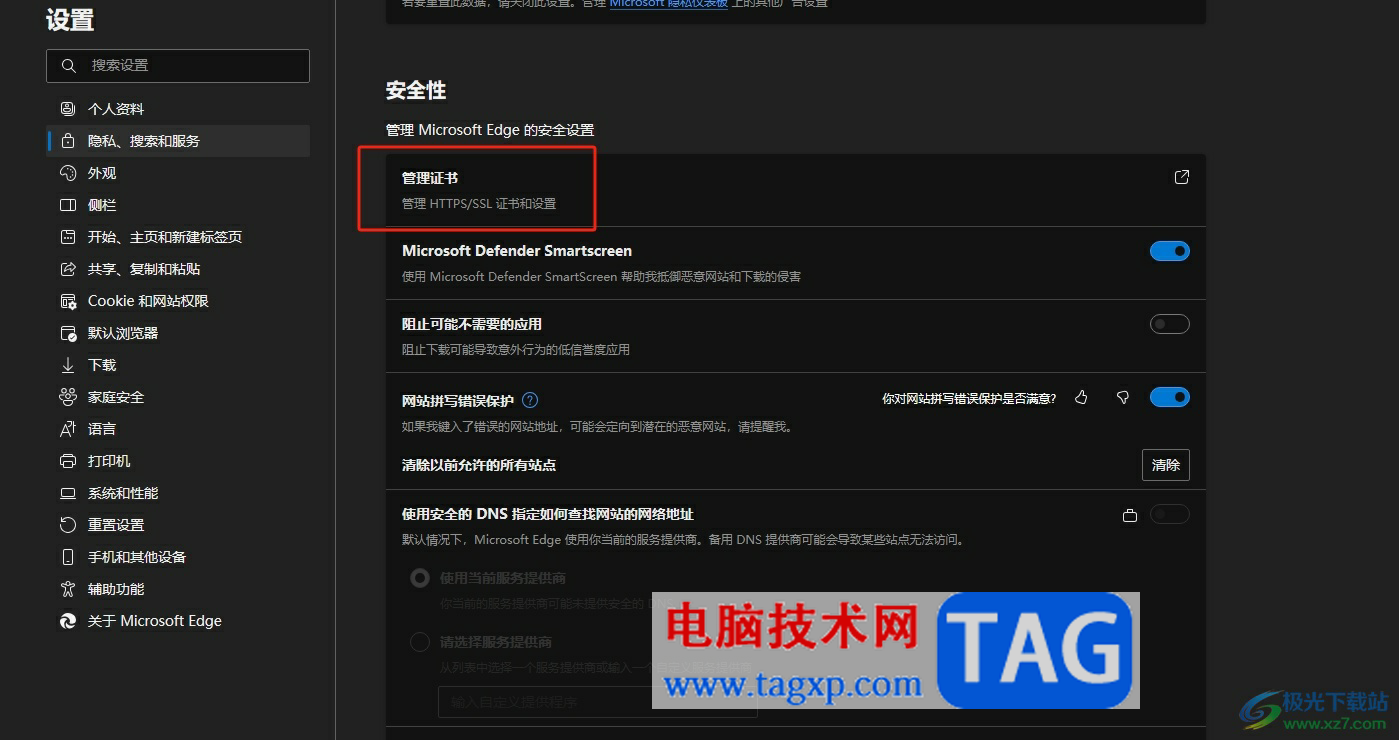Click the sidebar icon beside 侧栏
Screen dimensions: 1399x740
coord(68,205)
